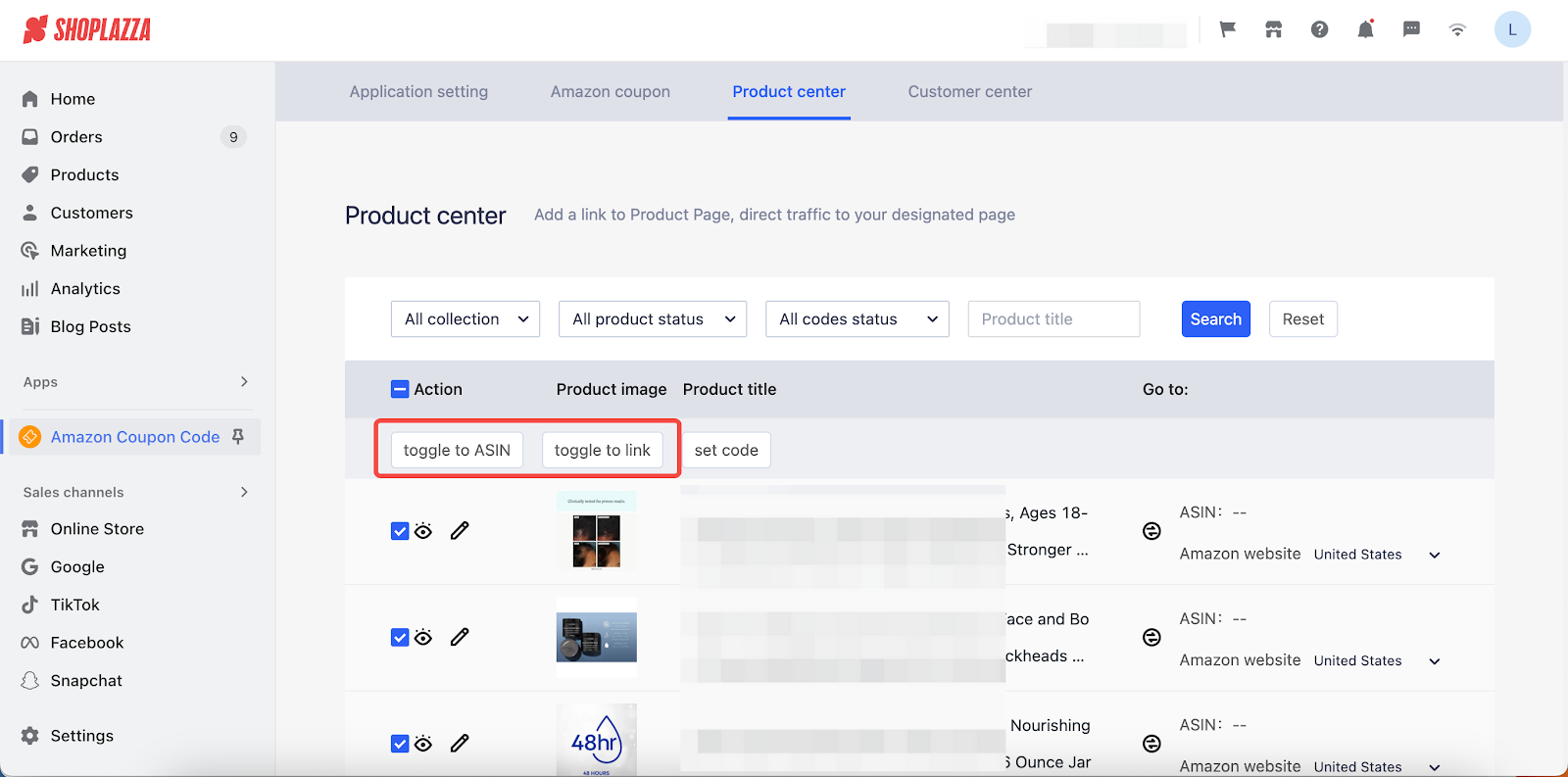The height and width of the screenshot is (777, 1568).
Task: Switch to Customer center tab
Action: click(x=970, y=92)
